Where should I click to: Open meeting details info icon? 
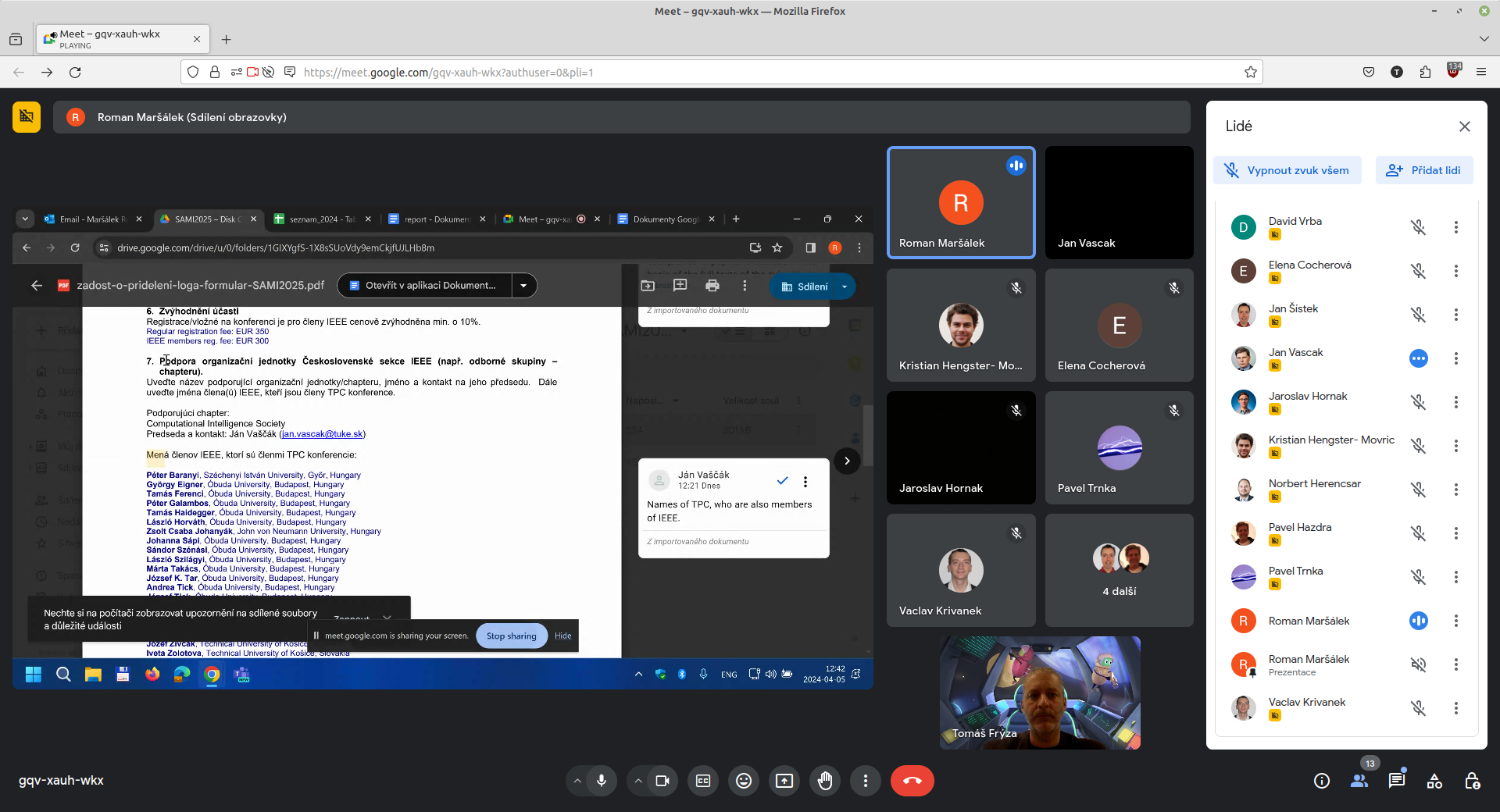pyautogui.click(x=1322, y=781)
